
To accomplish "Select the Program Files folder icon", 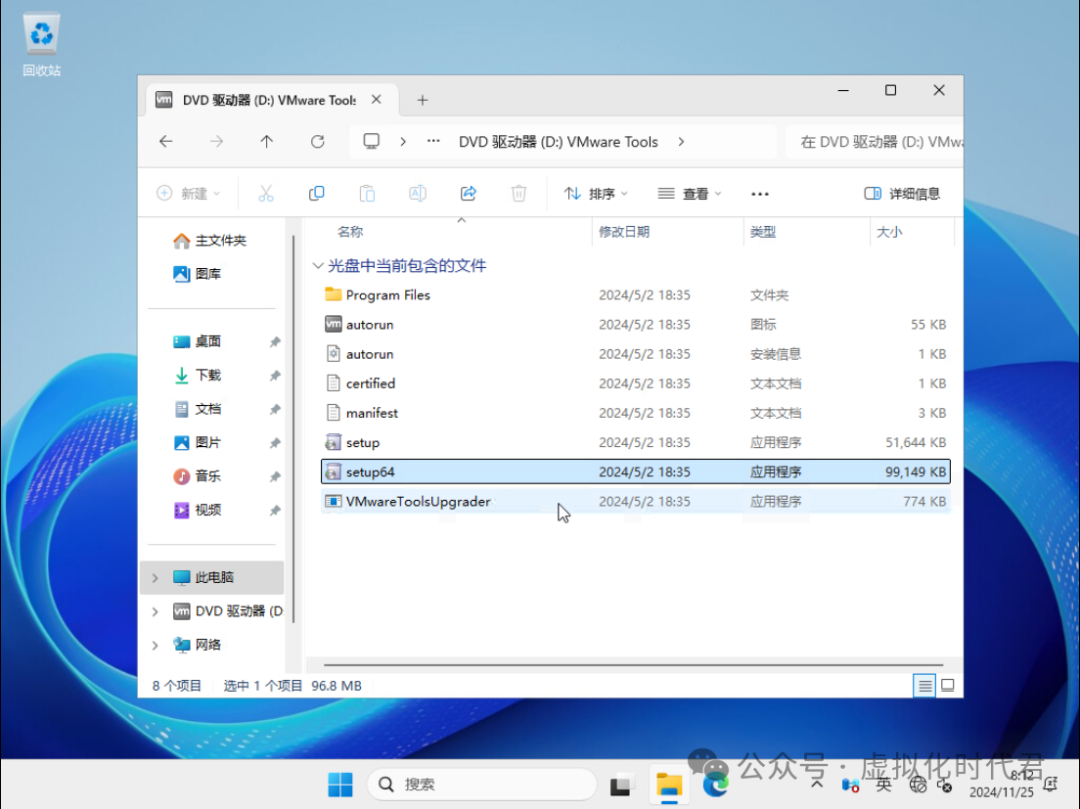I will tap(333, 295).
